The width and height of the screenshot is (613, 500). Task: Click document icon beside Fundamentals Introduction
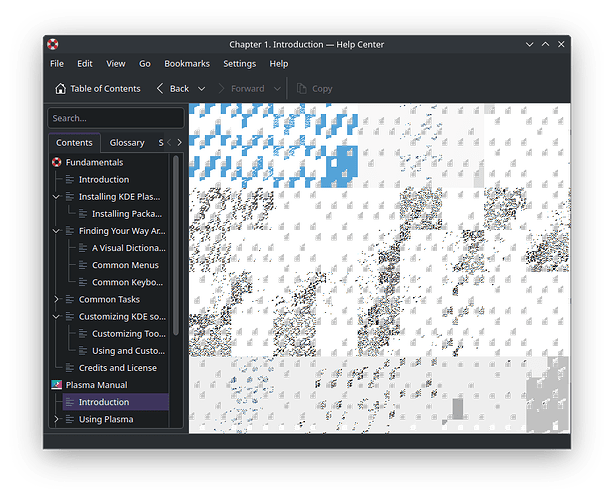click(x=70, y=179)
